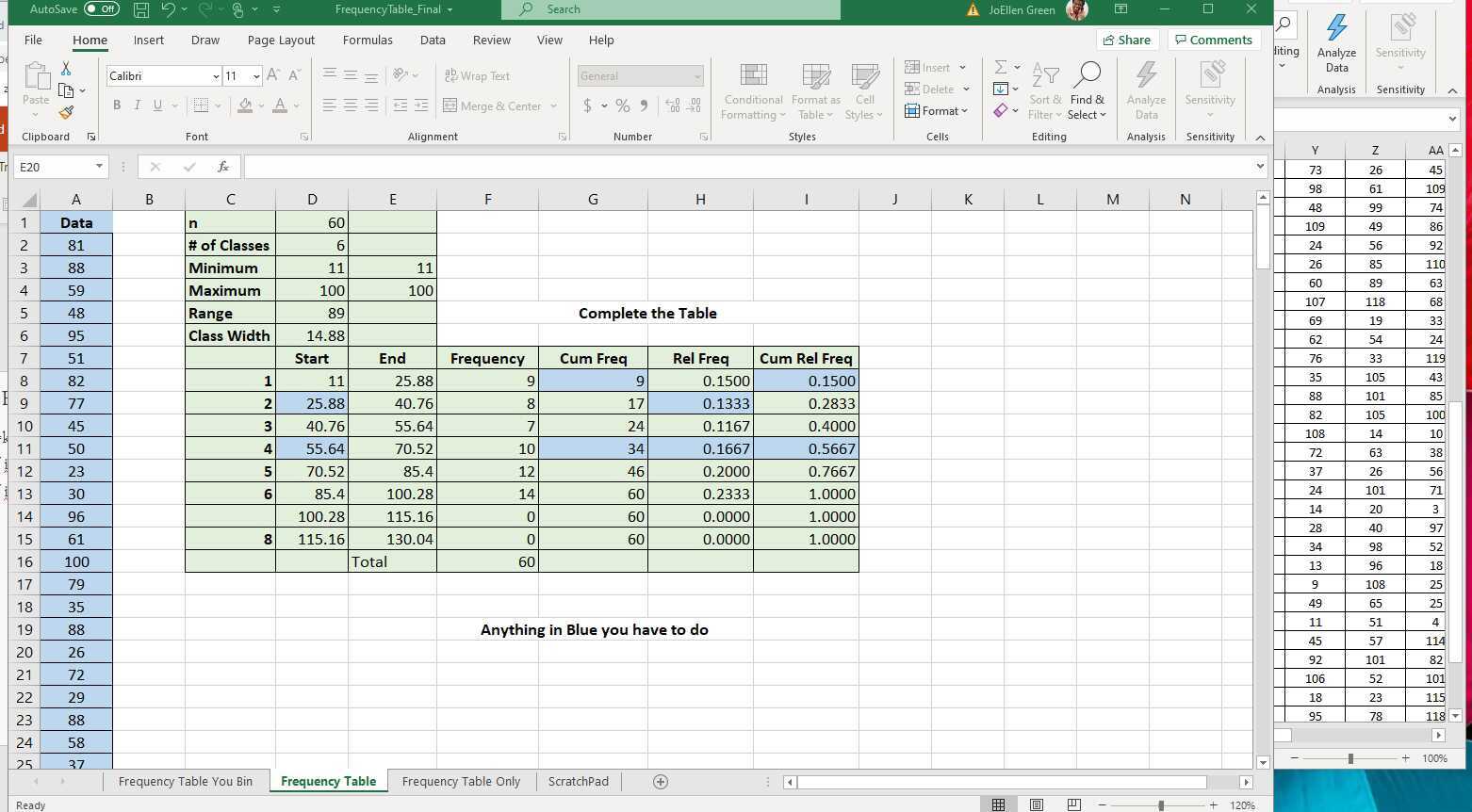Click the Share button
The width and height of the screenshot is (1472, 812).
[x=1126, y=40]
